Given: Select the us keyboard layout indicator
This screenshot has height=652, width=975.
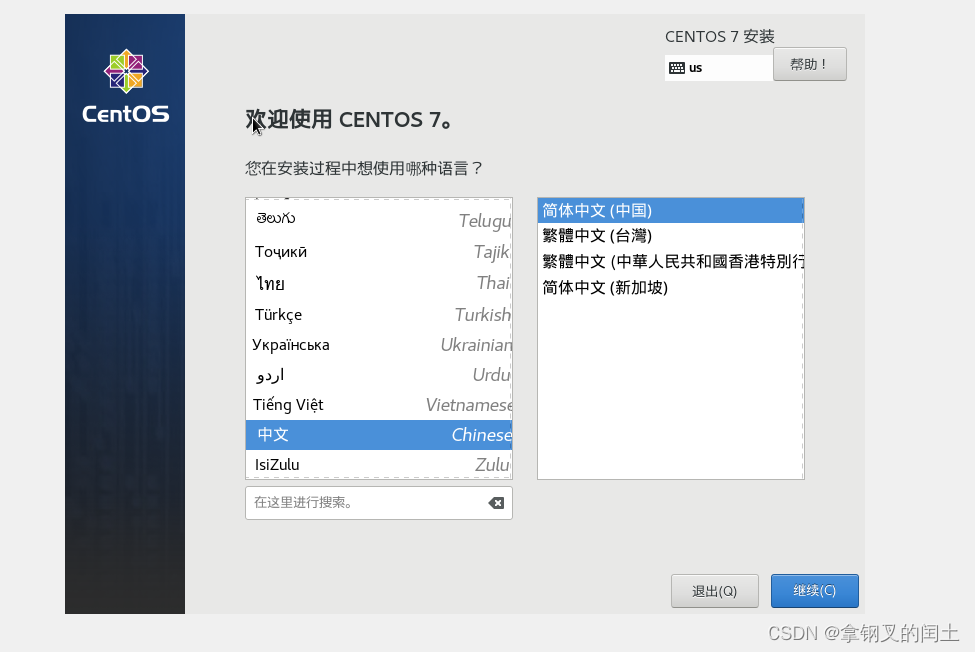Looking at the screenshot, I should (719, 68).
